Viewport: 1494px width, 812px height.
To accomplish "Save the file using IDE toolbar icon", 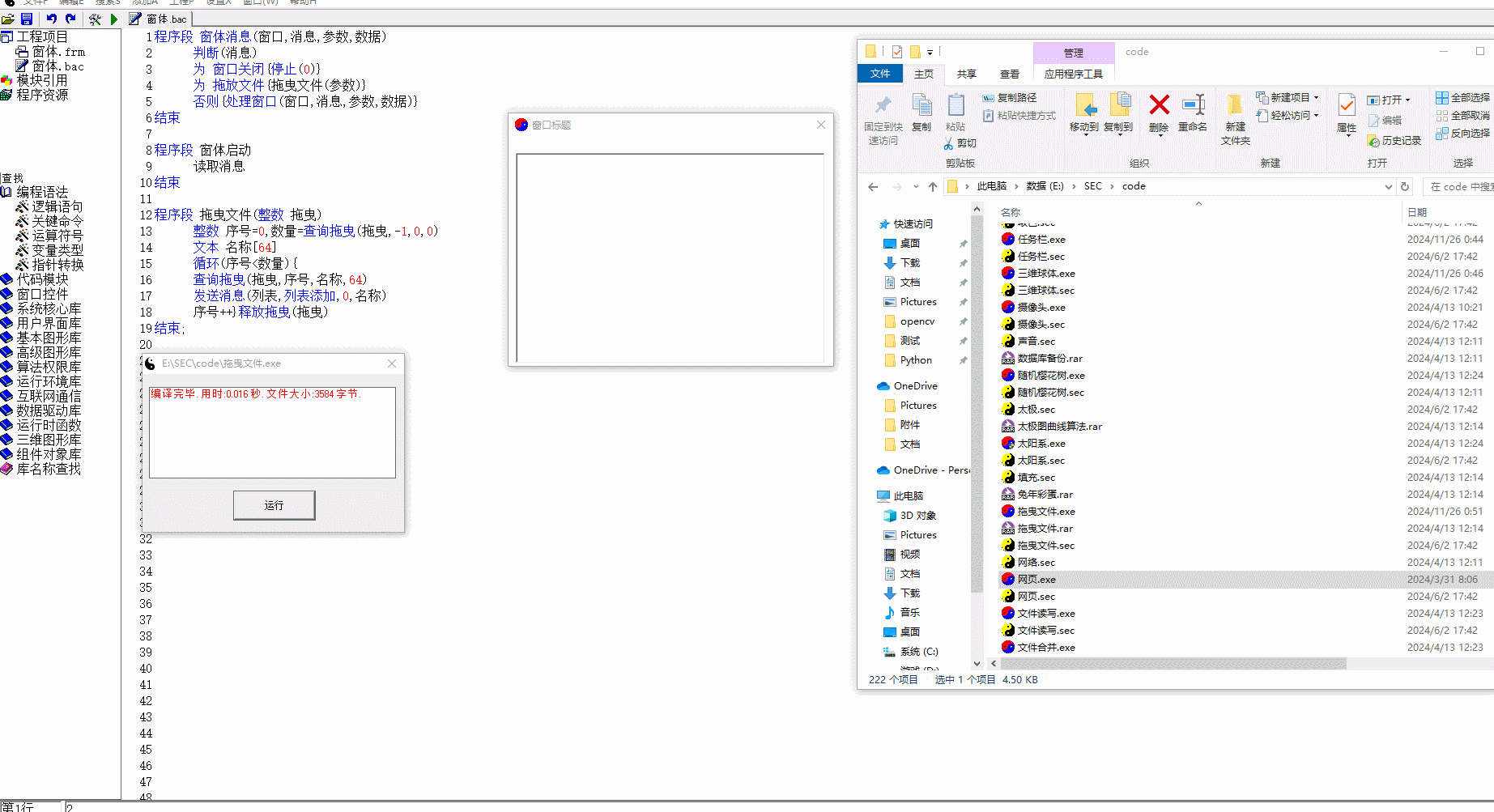I will pyautogui.click(x=27, y=19).
